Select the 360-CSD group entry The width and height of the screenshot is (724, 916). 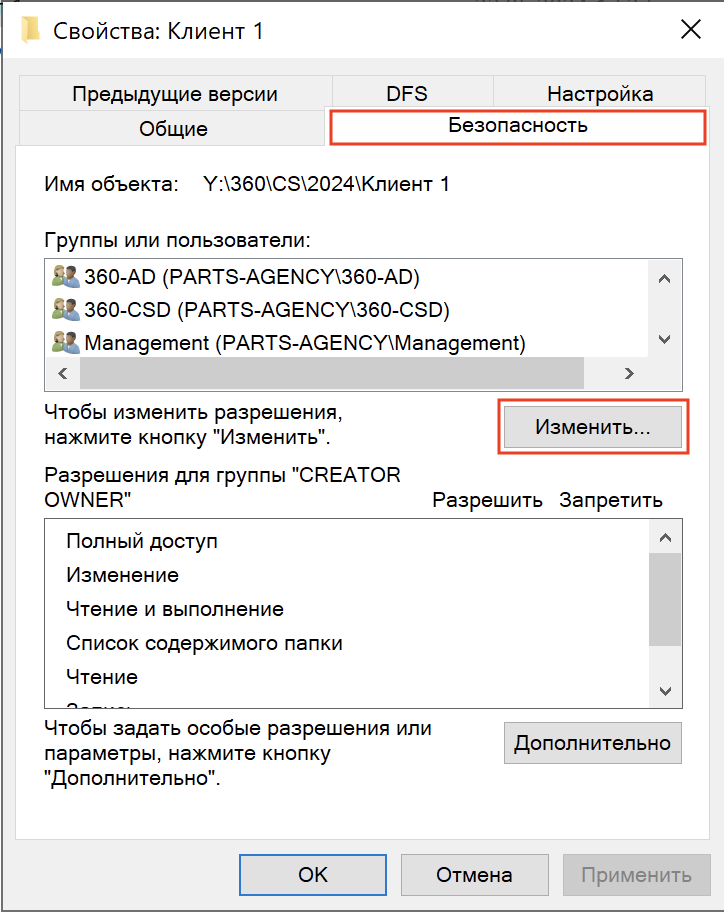pyautogui.click(x=267, y=309)
